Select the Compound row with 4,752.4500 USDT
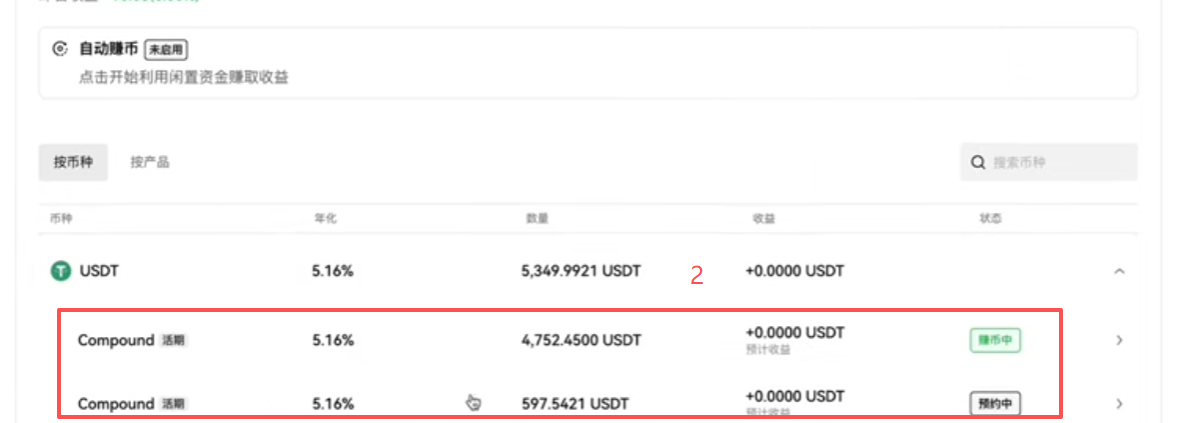 coord(588,340)
